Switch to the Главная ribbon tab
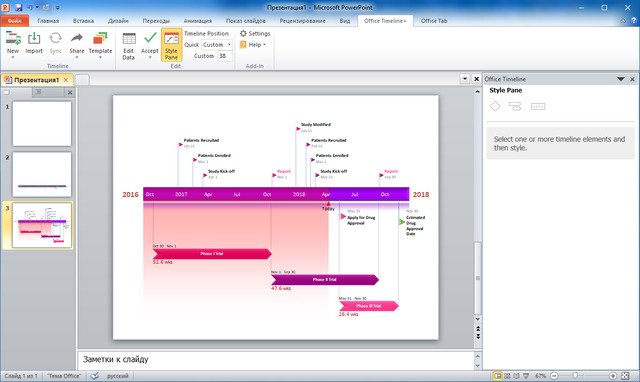 [48, 21]
